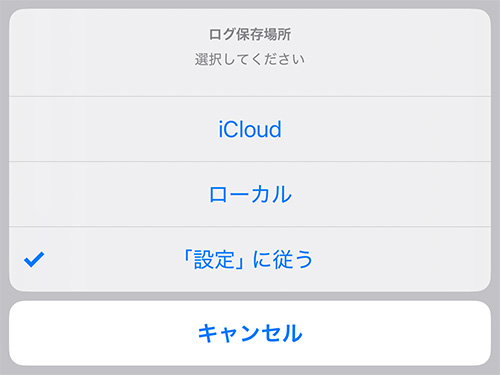Cancel the log location action sheet
500x375 pixels.
(250, 333)
